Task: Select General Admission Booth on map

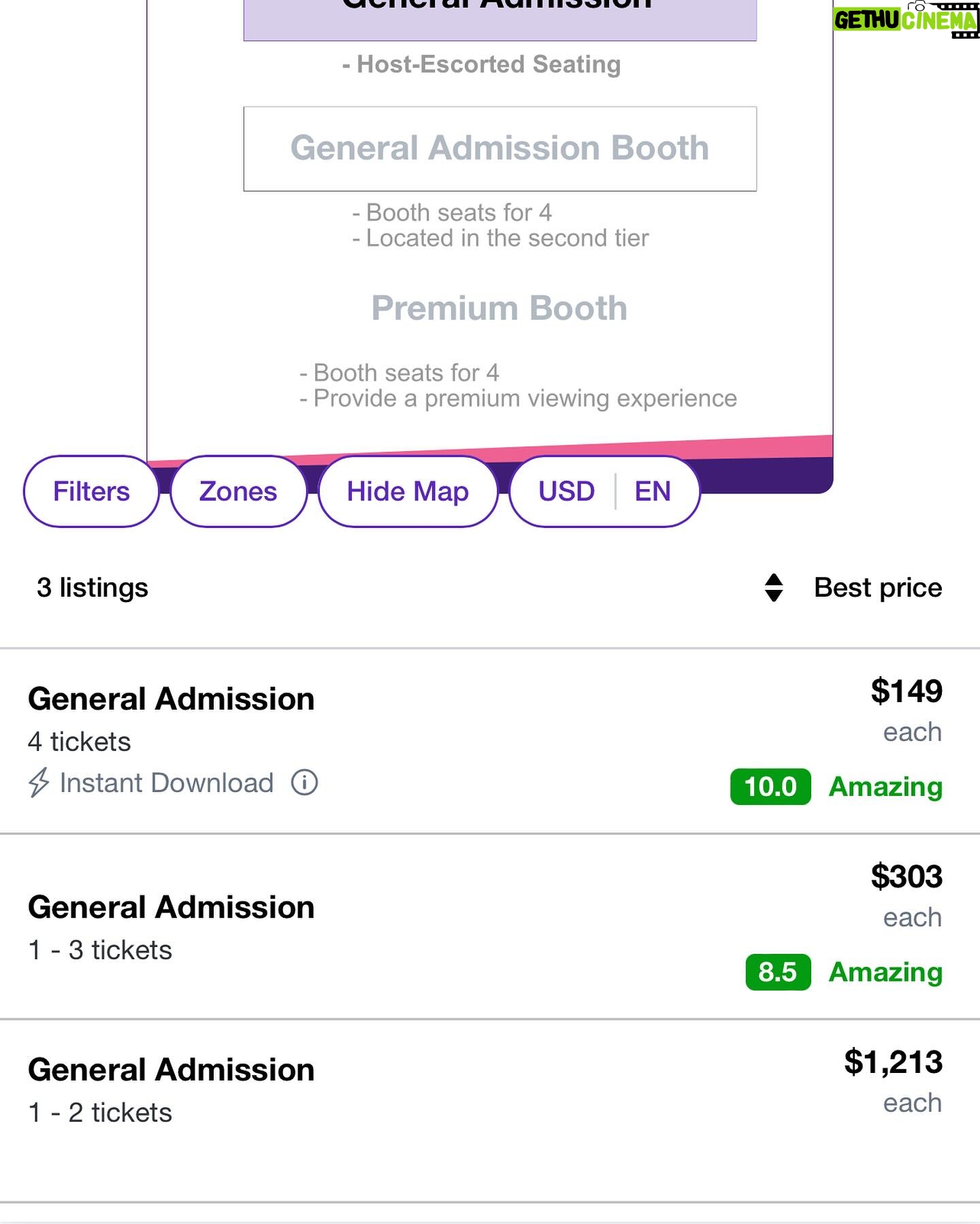Action: pyautogui.click(x=500, y=148)
